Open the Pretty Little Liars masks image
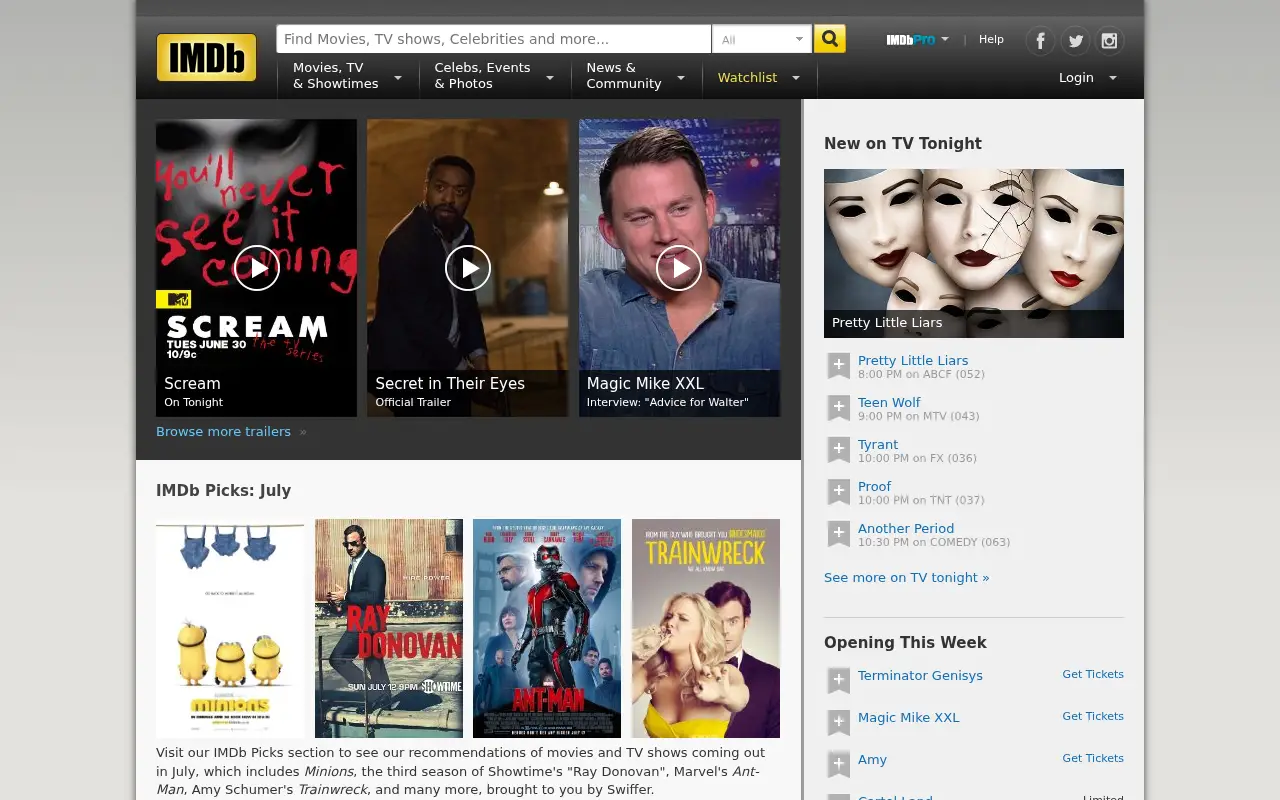 974,253
